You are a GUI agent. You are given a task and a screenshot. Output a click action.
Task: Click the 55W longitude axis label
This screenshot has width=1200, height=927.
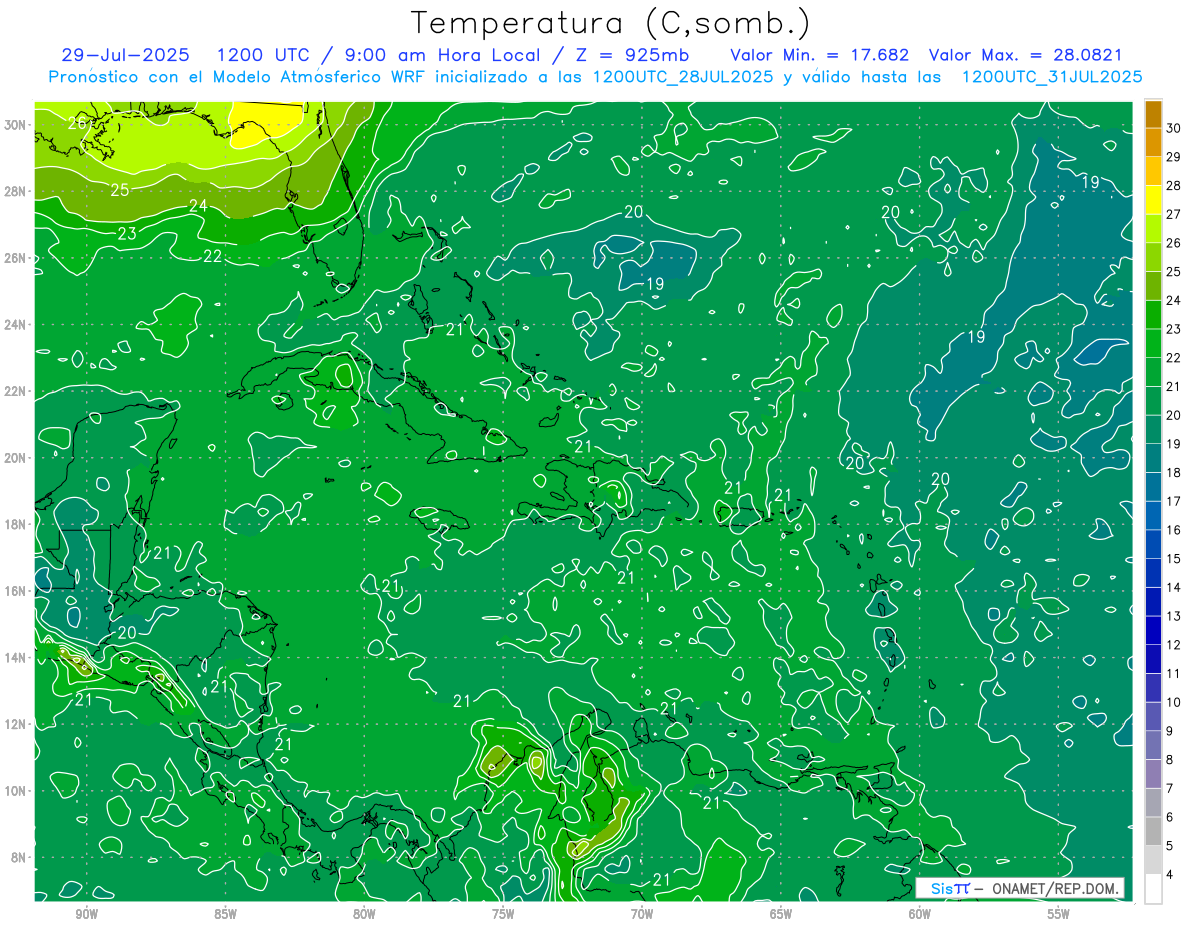click(1058, 914)
